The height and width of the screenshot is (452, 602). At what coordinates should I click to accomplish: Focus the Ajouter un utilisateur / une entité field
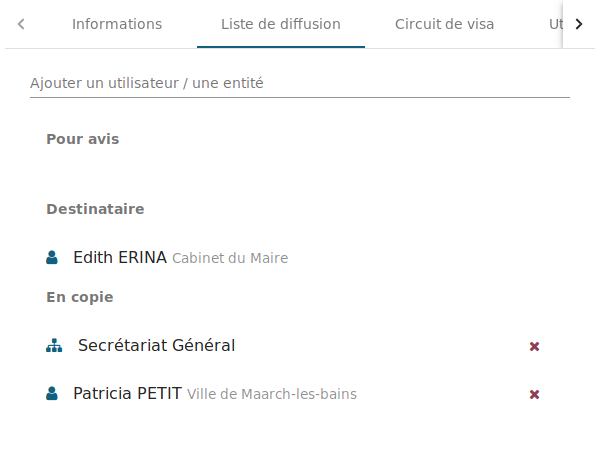coord(300,83)
